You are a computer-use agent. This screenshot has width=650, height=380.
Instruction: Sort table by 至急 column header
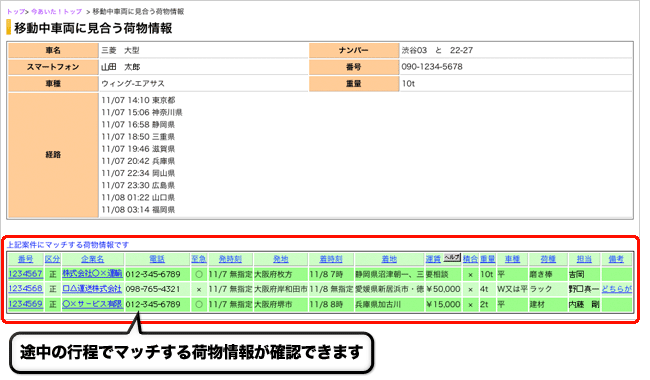pyautogui.click(x=199, y=259)
